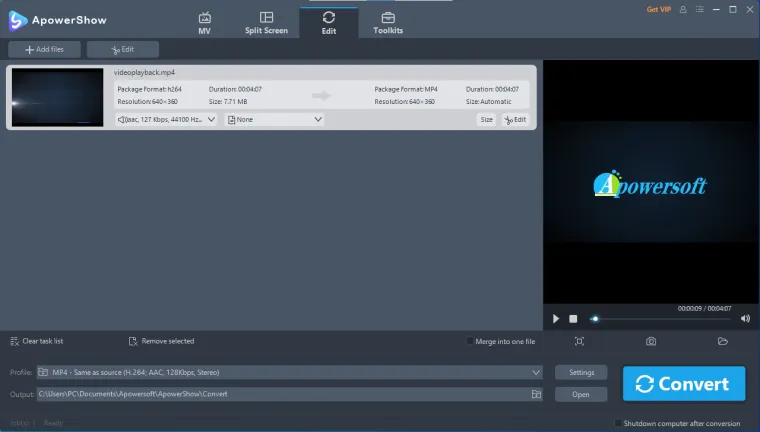Click output Package Format: MP4 text
This screenshot has height=432, width=760.
click(406, 89)
